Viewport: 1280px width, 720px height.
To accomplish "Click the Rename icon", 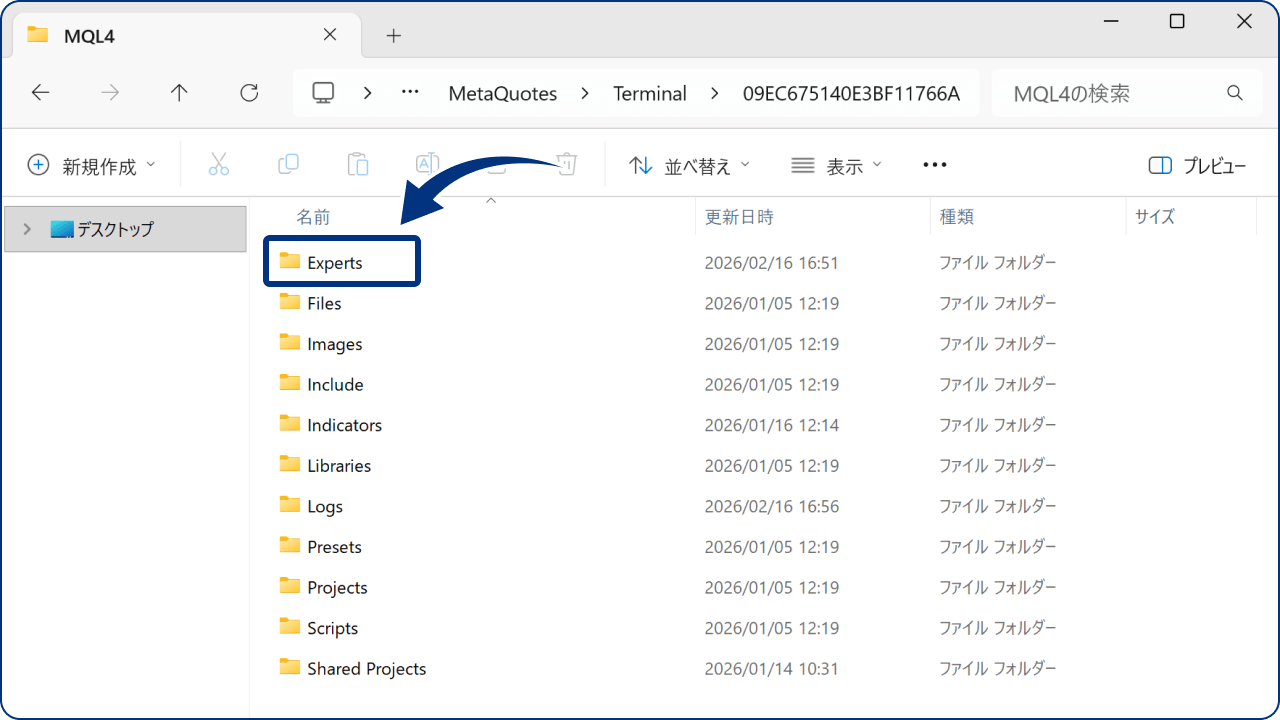I will coord(427,163).
